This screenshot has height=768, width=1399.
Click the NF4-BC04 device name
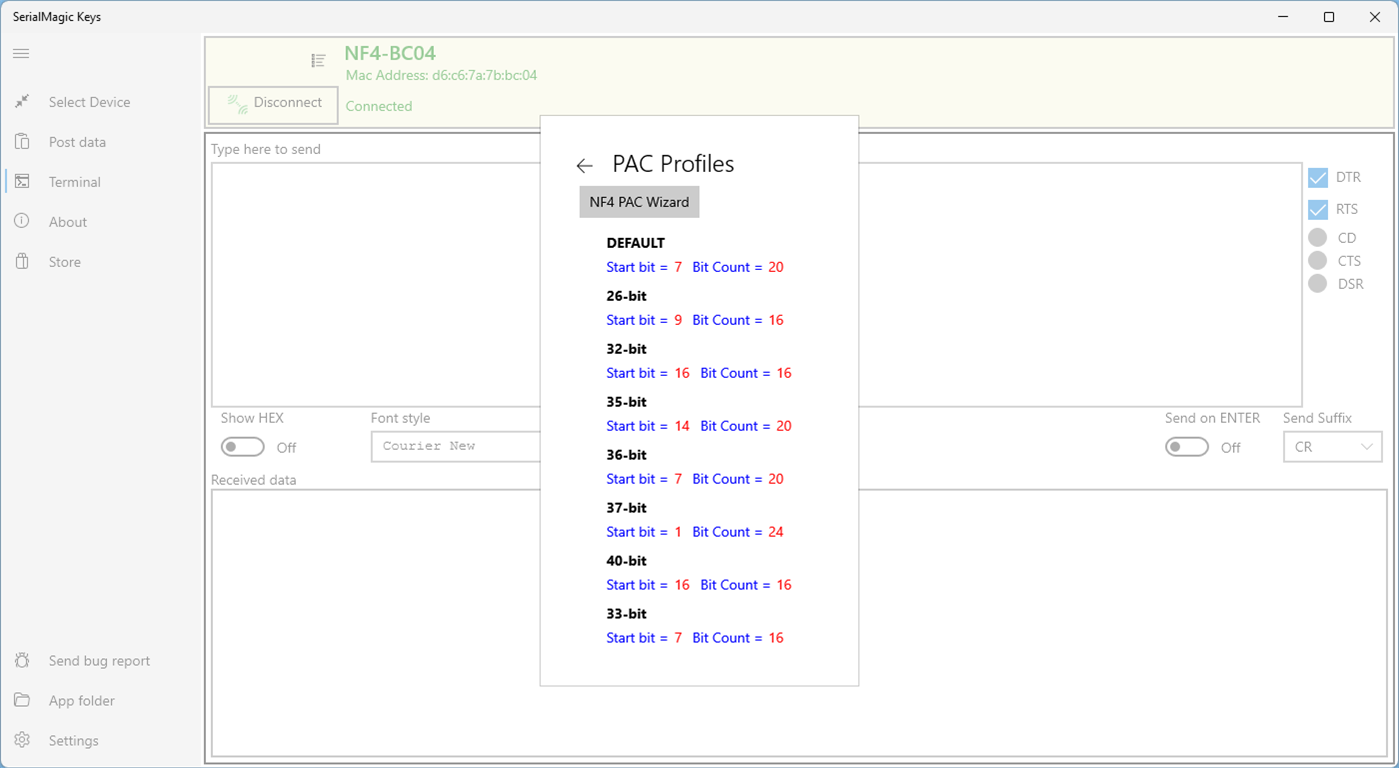(x=390, y=53)
